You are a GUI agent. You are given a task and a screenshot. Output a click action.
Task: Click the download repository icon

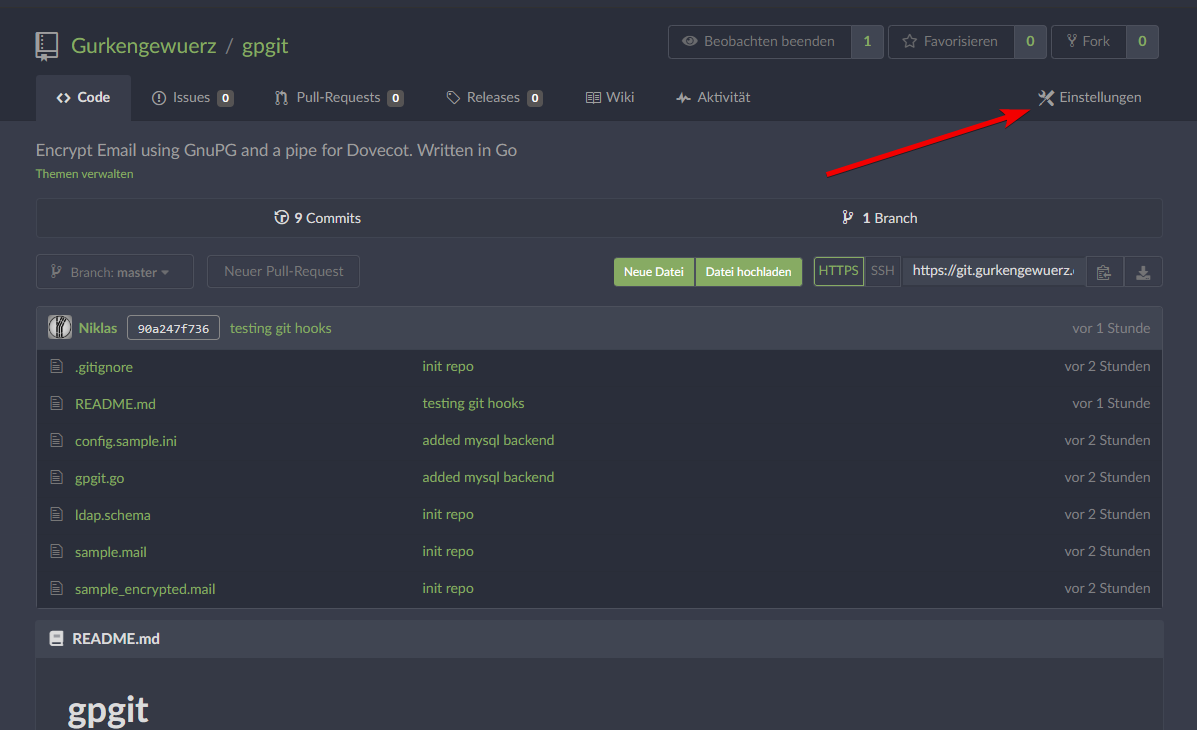coord(1143,272)
